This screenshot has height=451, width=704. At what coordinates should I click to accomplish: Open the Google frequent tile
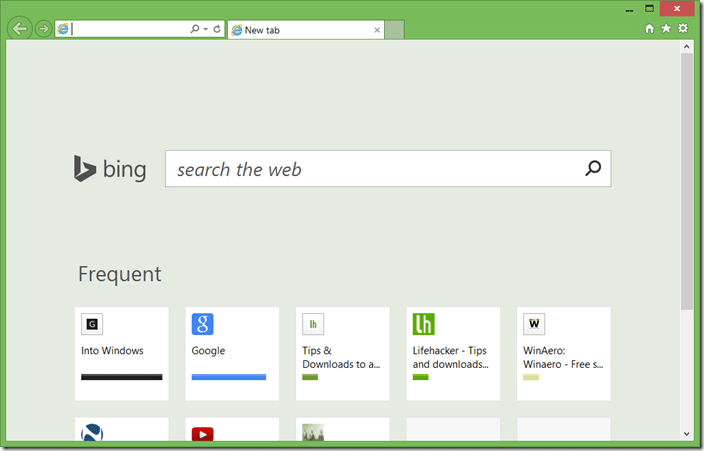[x=232, y=354]
